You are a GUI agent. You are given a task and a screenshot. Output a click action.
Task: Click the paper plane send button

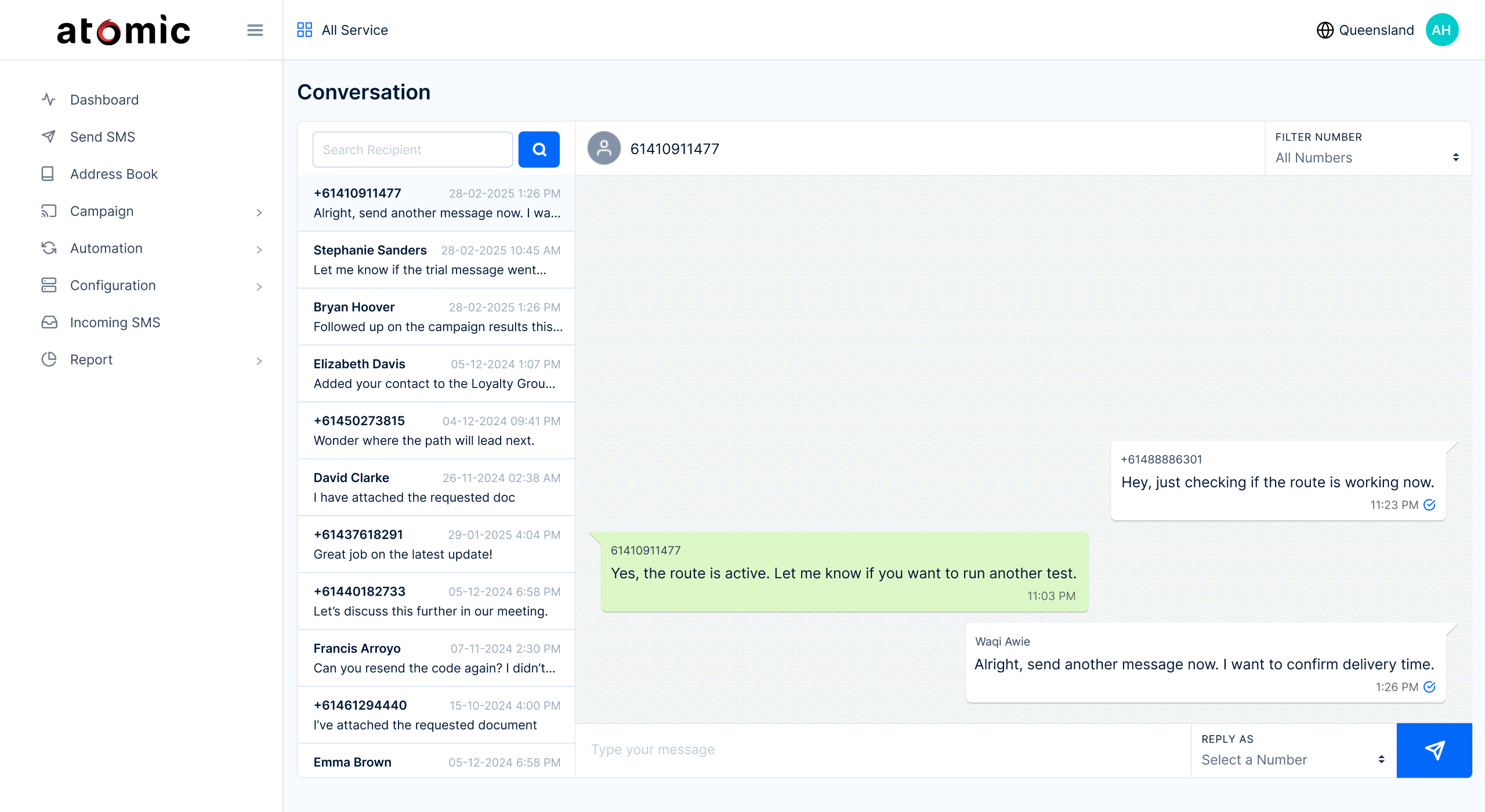(x=1434, y=750)
